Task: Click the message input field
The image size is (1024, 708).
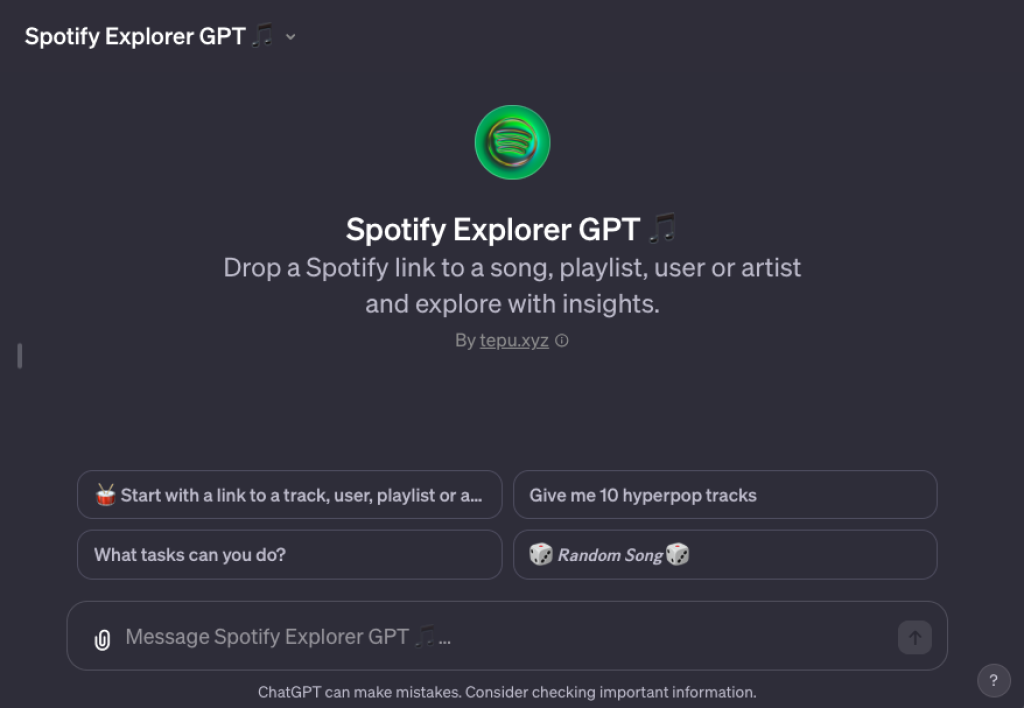Action: [400, 635]
